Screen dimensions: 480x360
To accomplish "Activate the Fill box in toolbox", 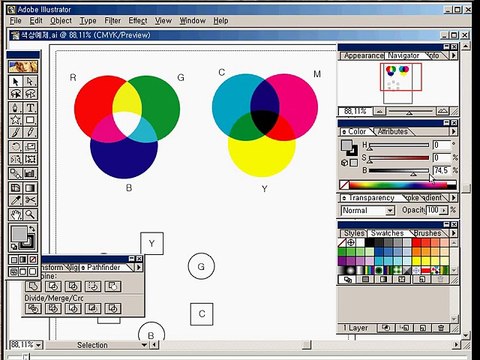I will (x=19, y=234).
